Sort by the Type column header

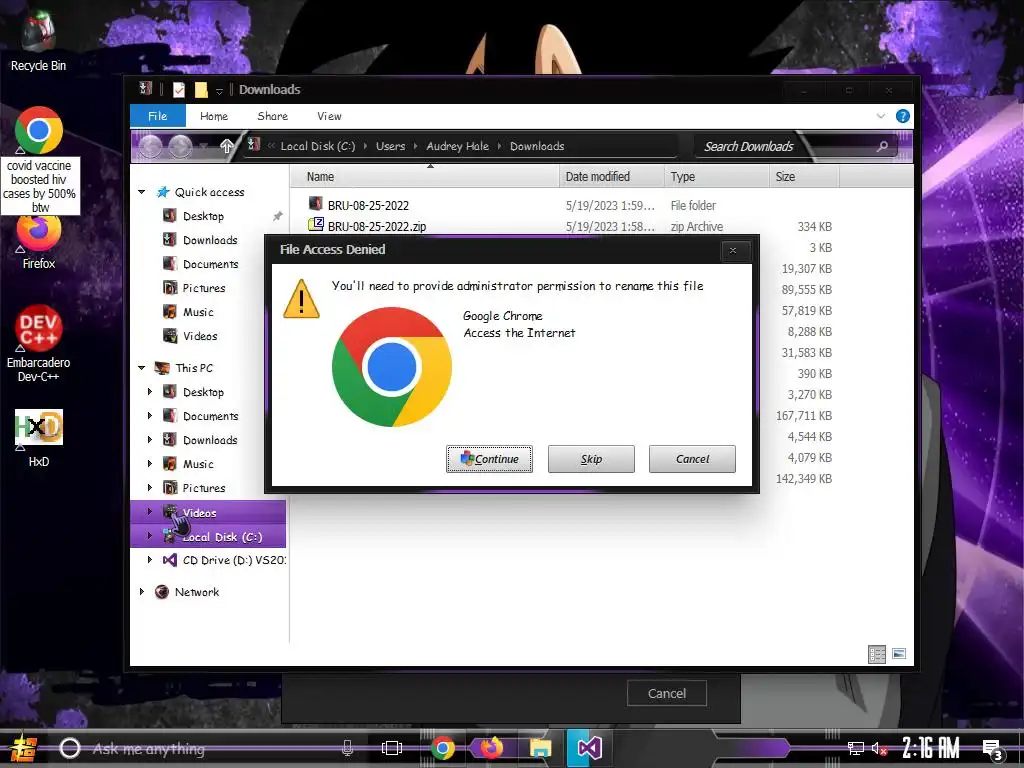pos(716,176)
